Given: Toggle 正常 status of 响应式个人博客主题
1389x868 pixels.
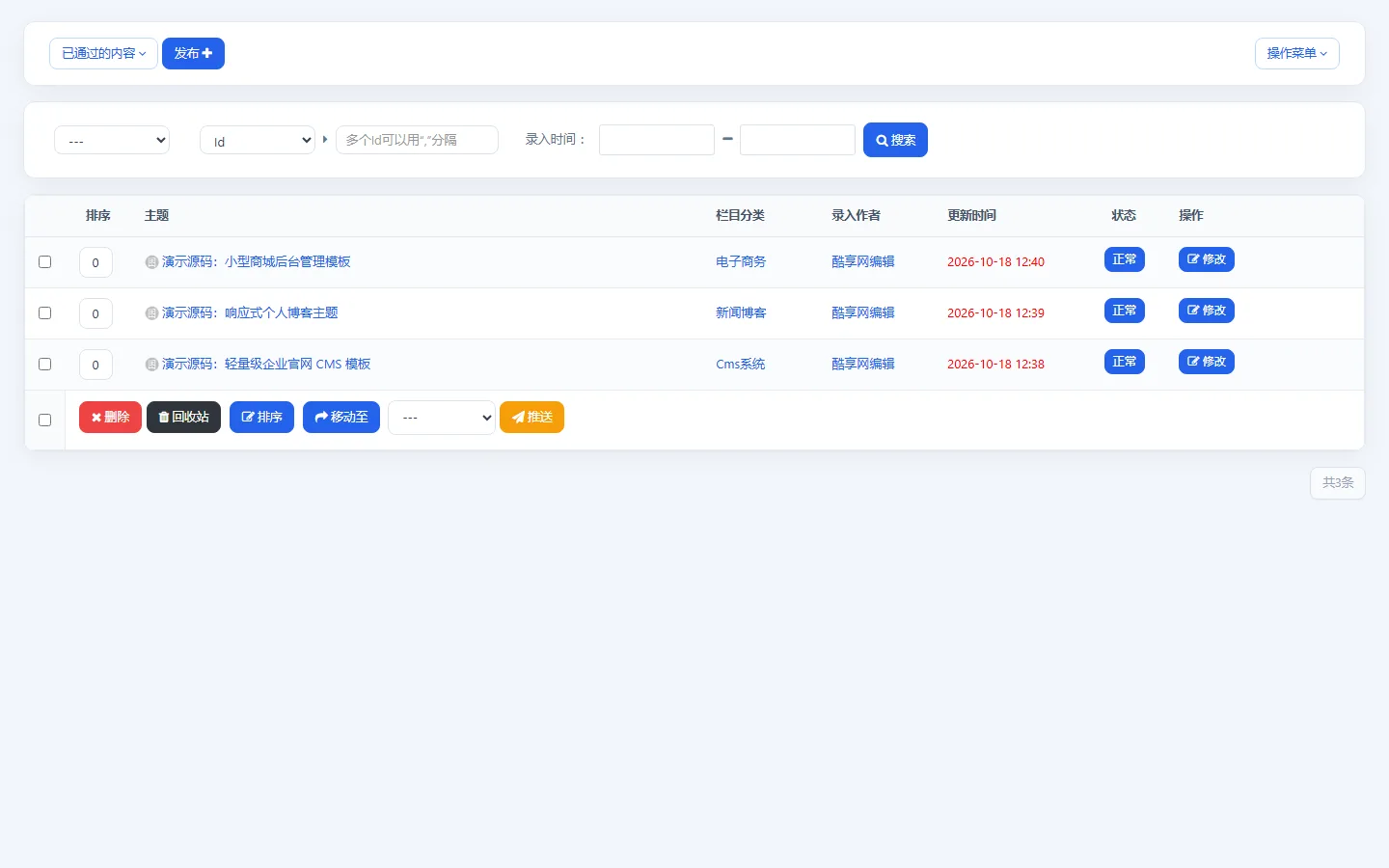Looking at the screenshot, I should [1125, 311].
